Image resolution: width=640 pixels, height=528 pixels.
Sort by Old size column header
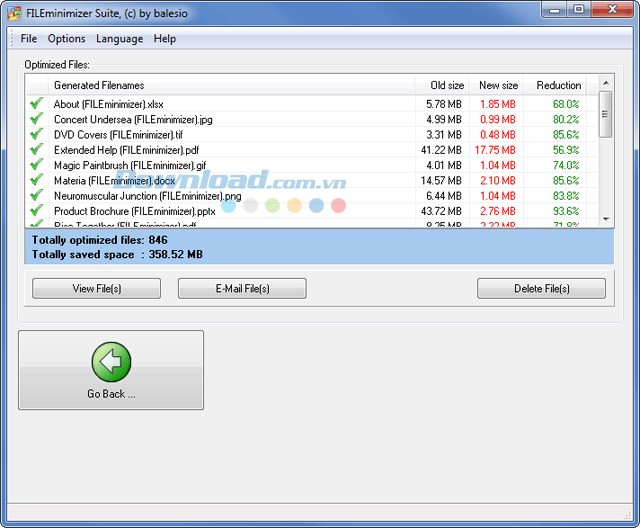pyautogui.click(x=442, y=85)
